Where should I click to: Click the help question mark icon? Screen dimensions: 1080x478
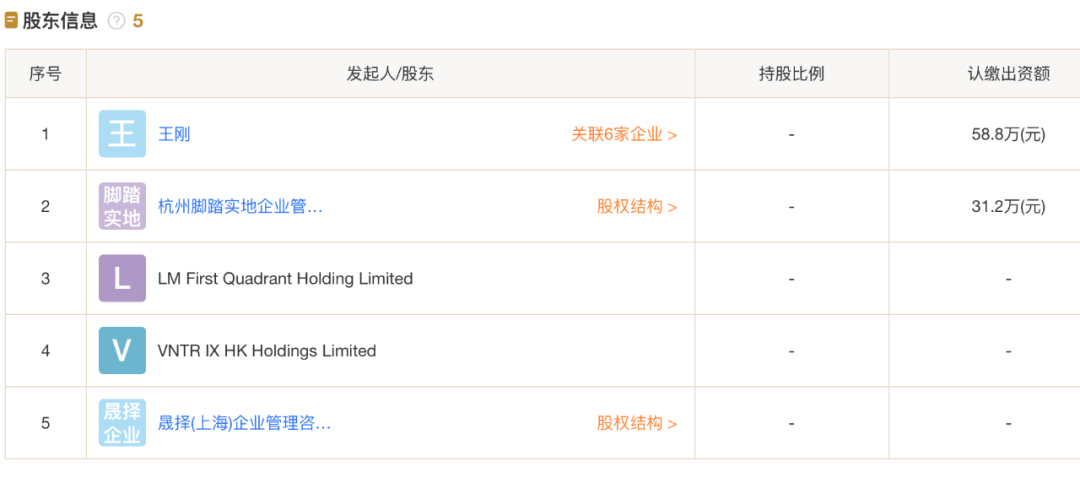(x=117, y=20)
